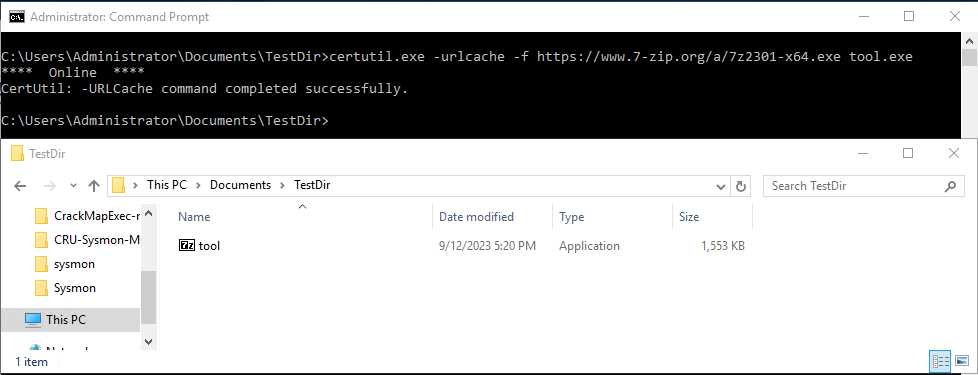
Task: Sort files by Date modified column
Action: (x=477, y=217)
